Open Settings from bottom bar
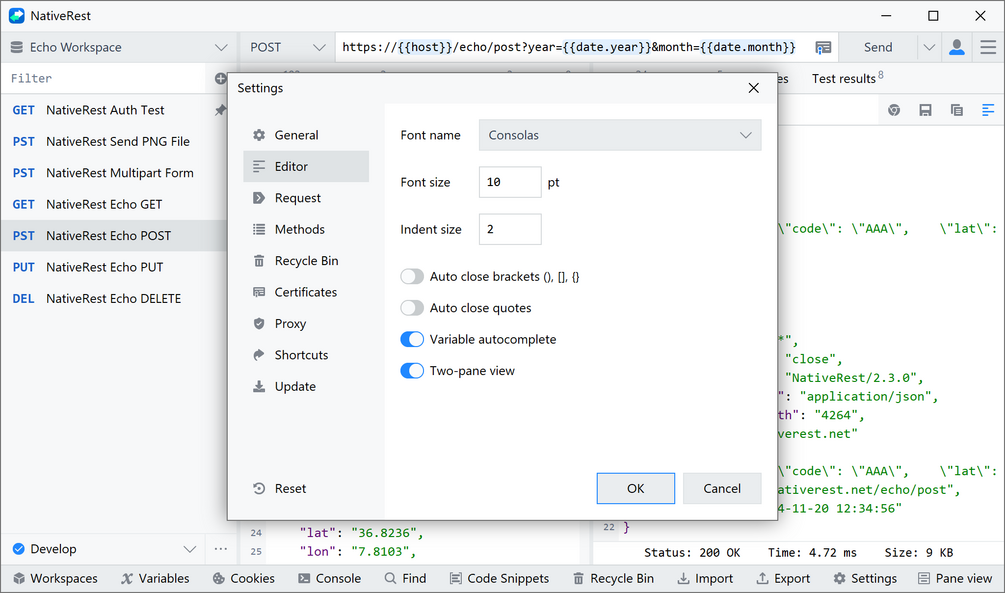 (x=865, y=579)
